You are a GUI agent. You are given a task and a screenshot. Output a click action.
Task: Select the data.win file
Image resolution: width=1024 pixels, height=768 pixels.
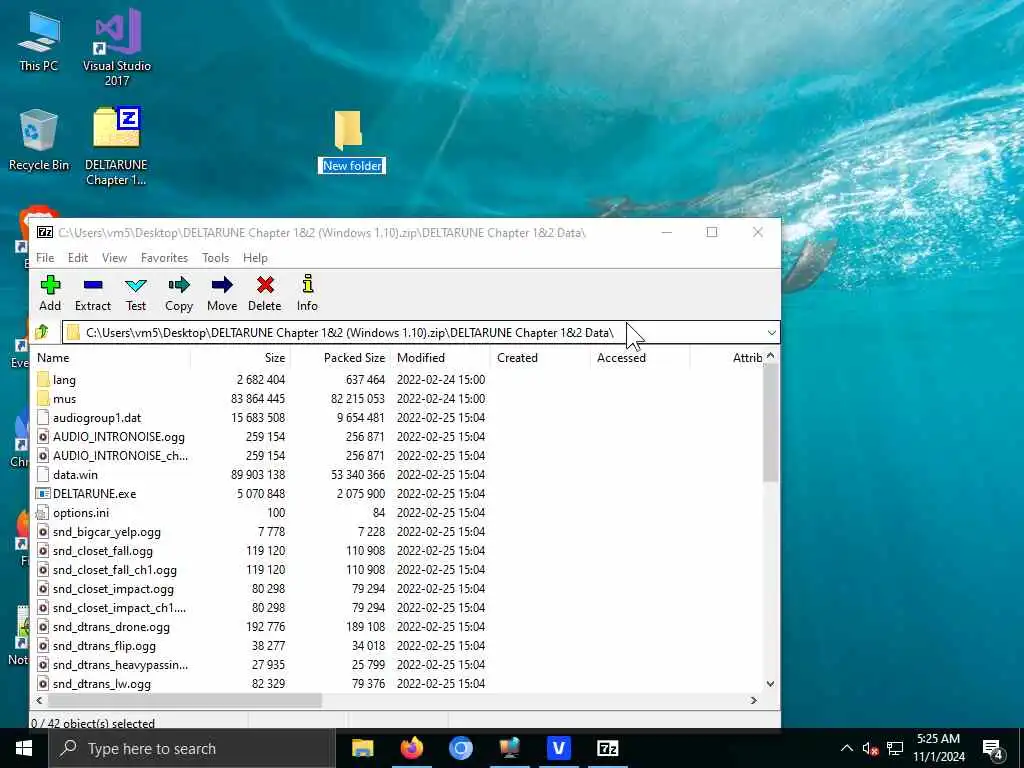point(75,475)
